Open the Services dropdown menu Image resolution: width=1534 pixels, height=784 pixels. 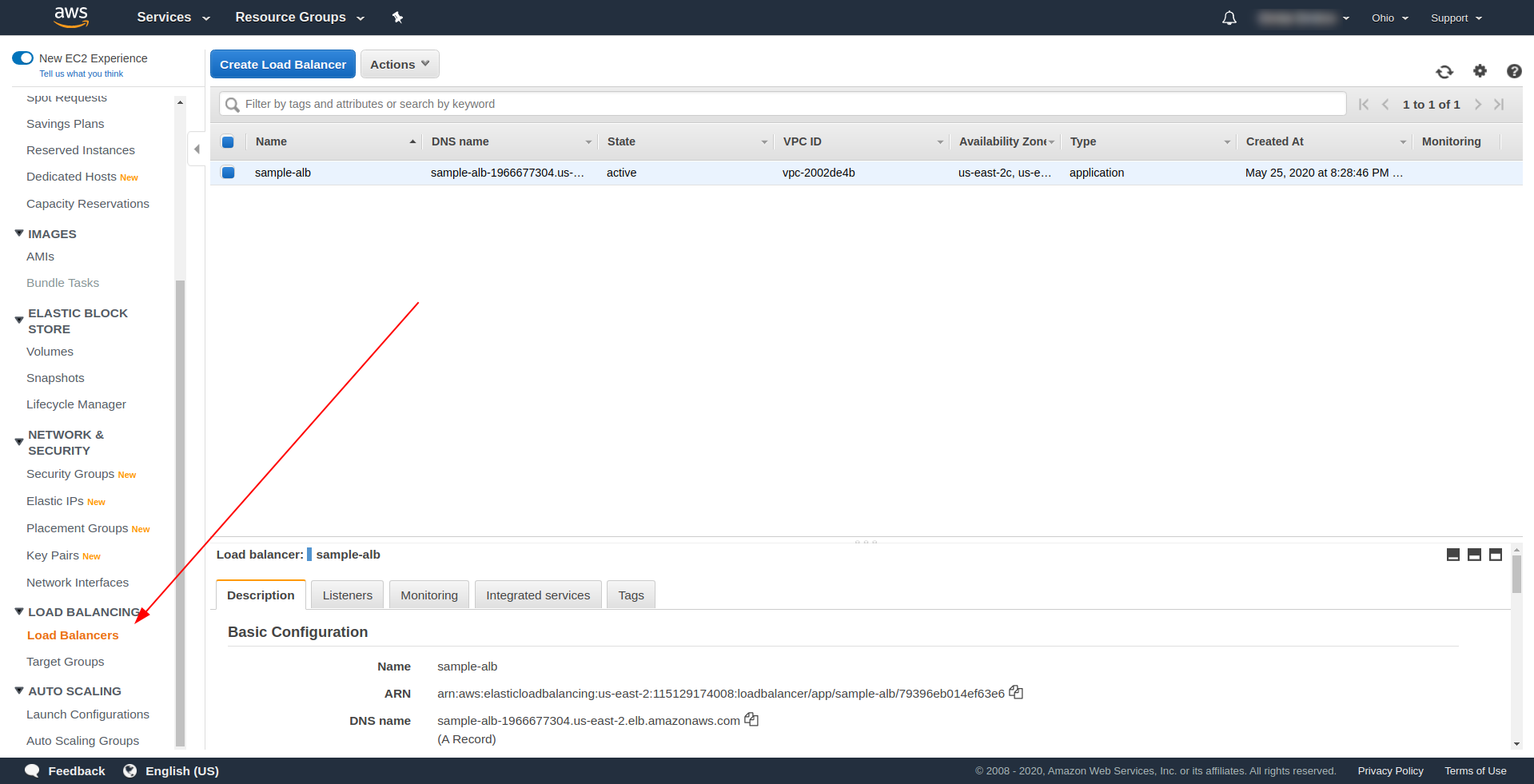click(173, 18)
